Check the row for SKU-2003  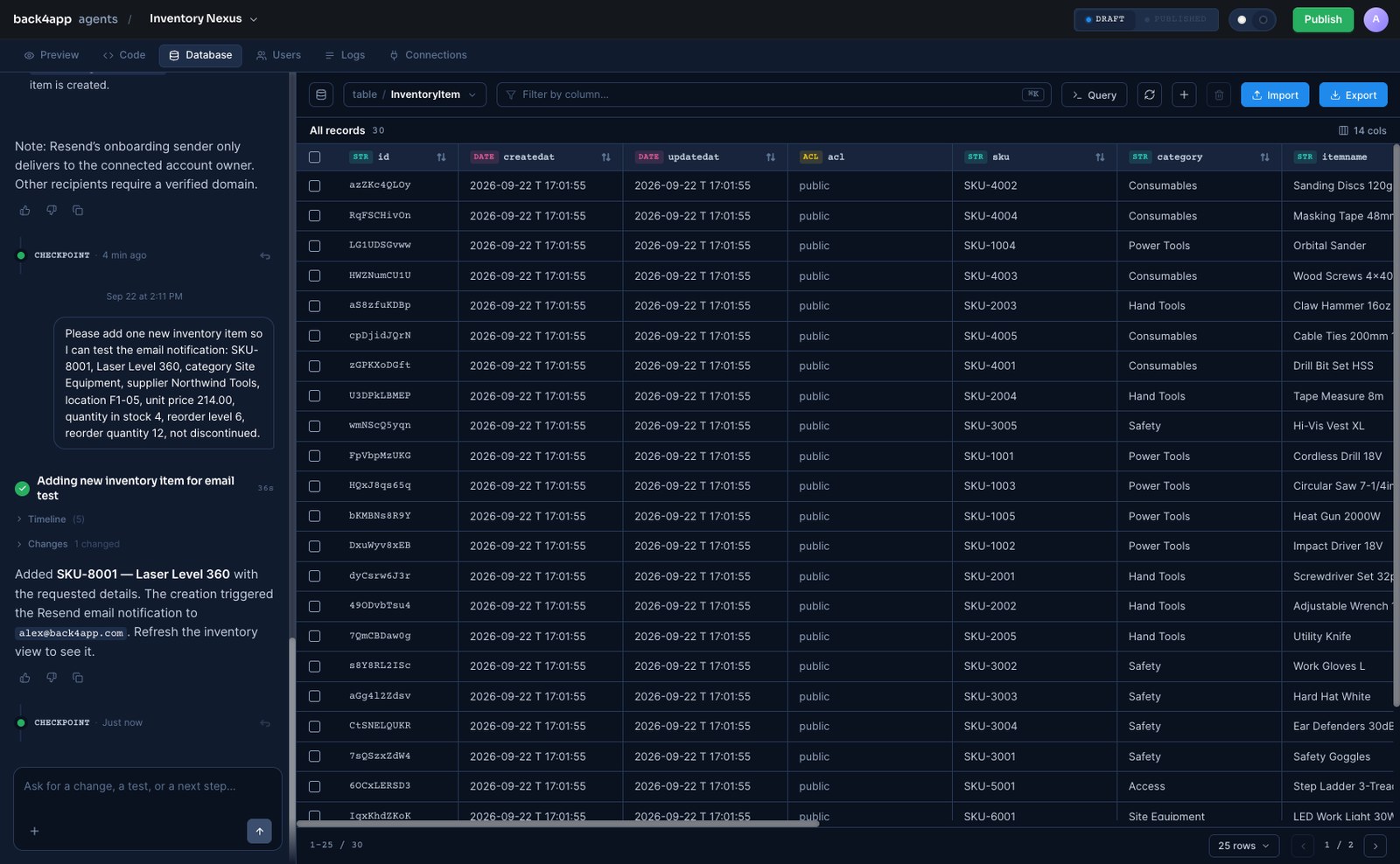click(x=315, y=306)
